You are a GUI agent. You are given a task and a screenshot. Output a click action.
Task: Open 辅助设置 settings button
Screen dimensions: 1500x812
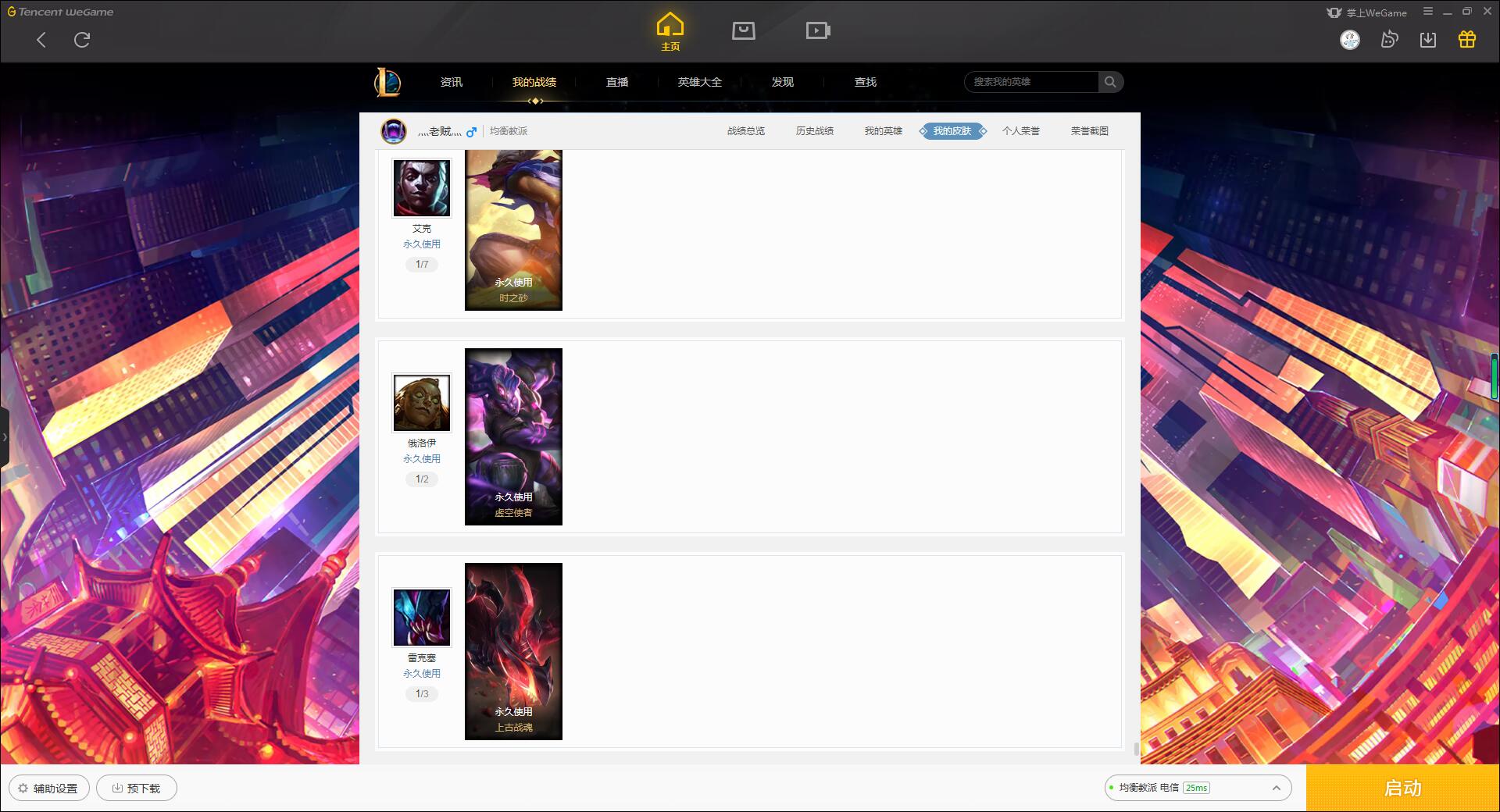[x=48, y=789]
